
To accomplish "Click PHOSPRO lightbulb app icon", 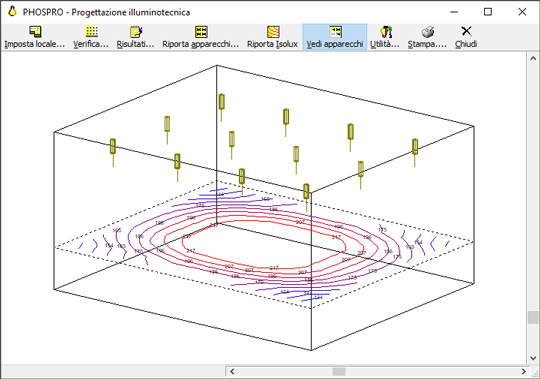I will pos(12,12).
